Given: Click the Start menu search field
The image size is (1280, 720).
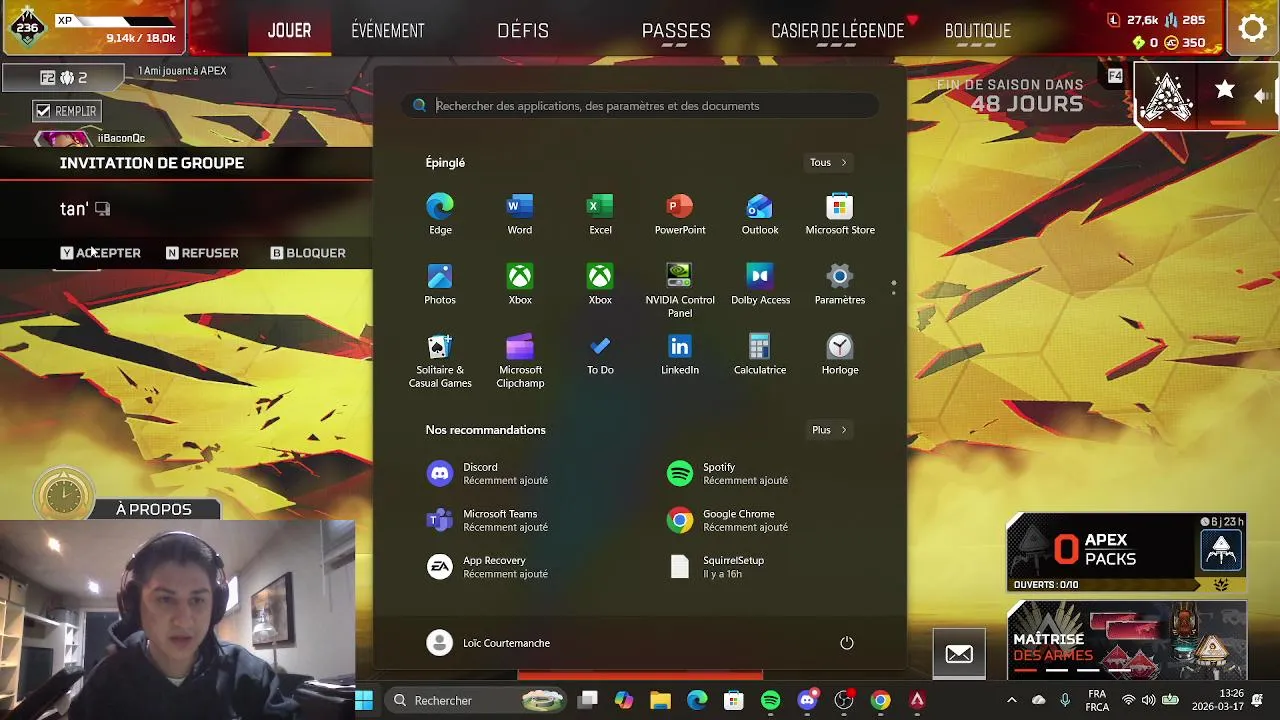Looking at the screenshot, I should (x=640, y=106).
